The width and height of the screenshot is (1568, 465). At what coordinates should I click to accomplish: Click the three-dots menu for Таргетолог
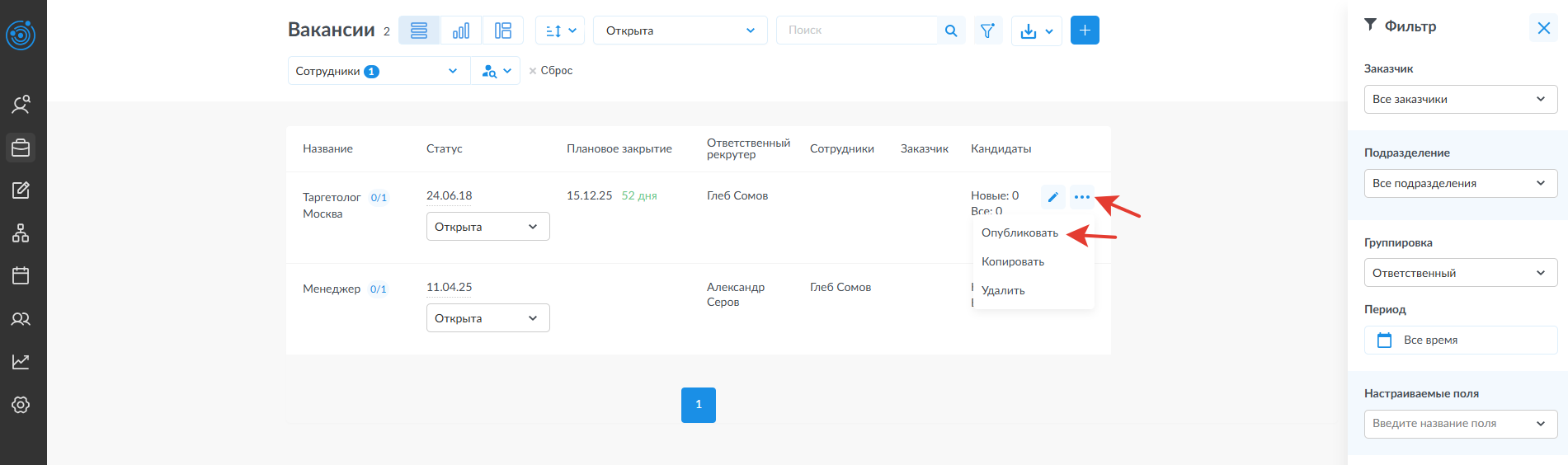tap(1081, 197)
